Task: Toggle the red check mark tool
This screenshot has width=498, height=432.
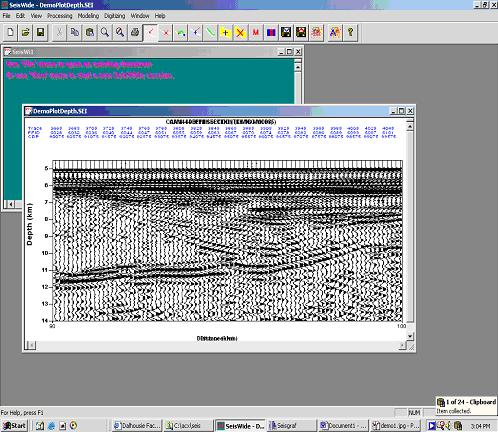Action: [x=150, y=32]
